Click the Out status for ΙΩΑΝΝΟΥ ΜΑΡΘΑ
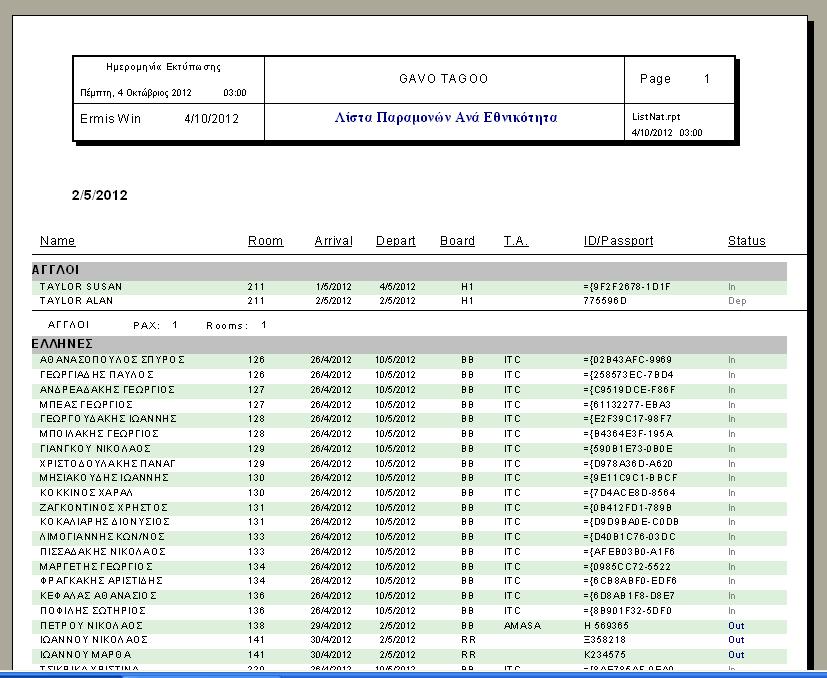Viewport: 827px width, 678px height. point(736,655)
